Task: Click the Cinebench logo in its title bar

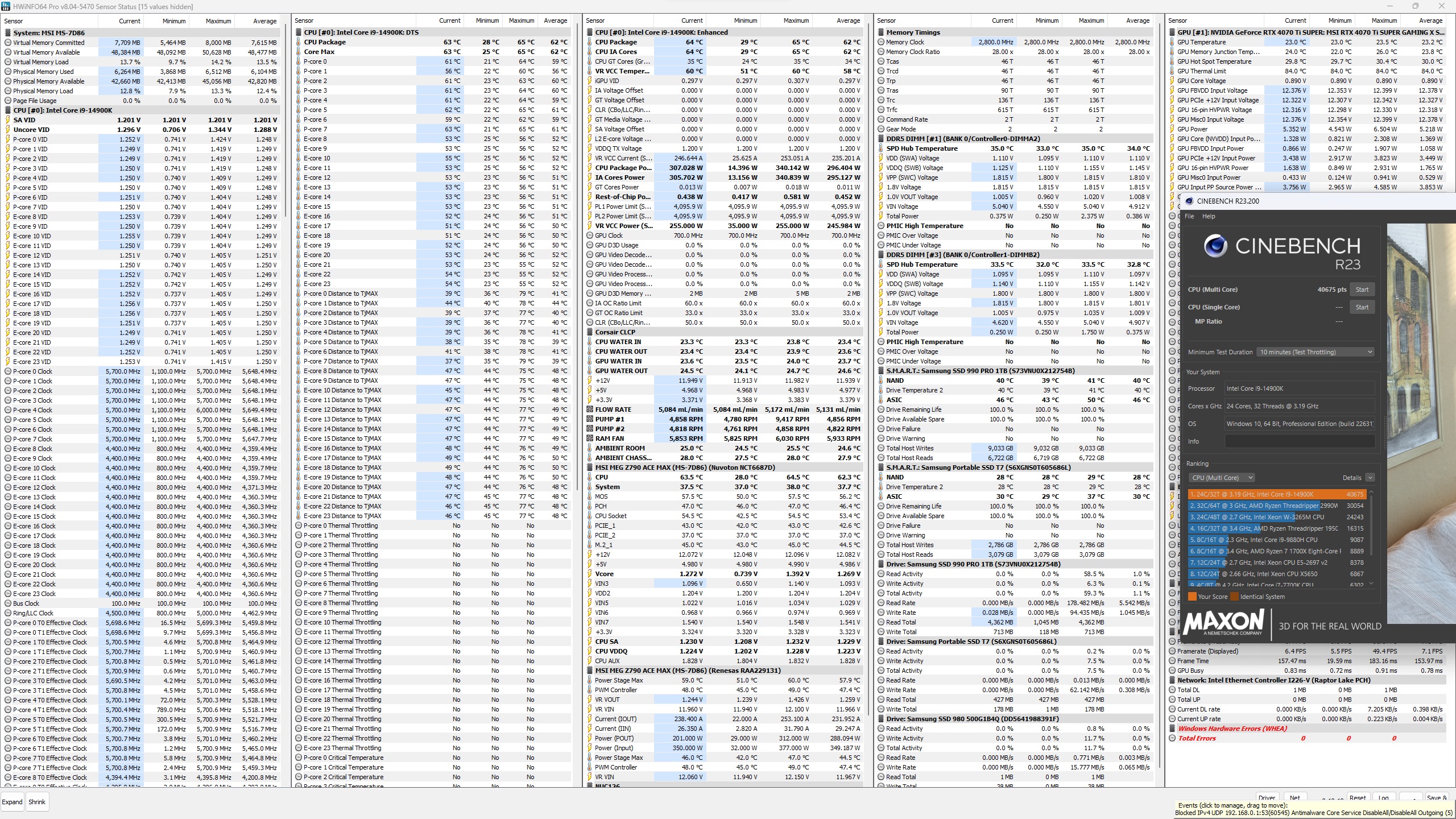Action: point(1189,201)
